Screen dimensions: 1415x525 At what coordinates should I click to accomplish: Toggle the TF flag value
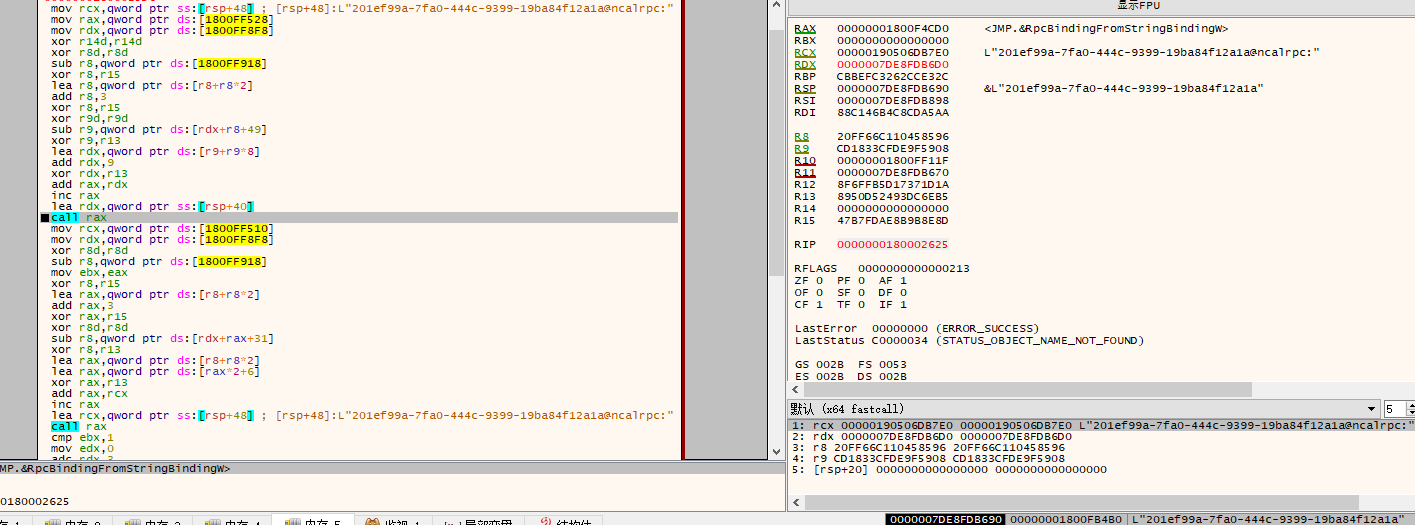861,304
